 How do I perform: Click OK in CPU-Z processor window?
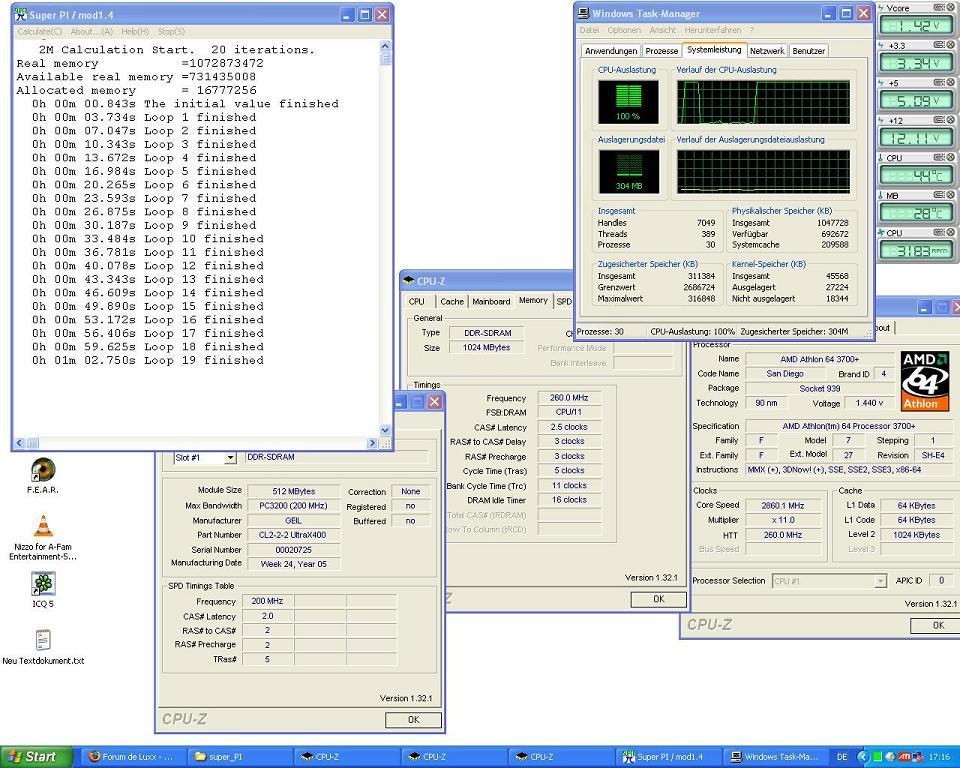[937, 625]
